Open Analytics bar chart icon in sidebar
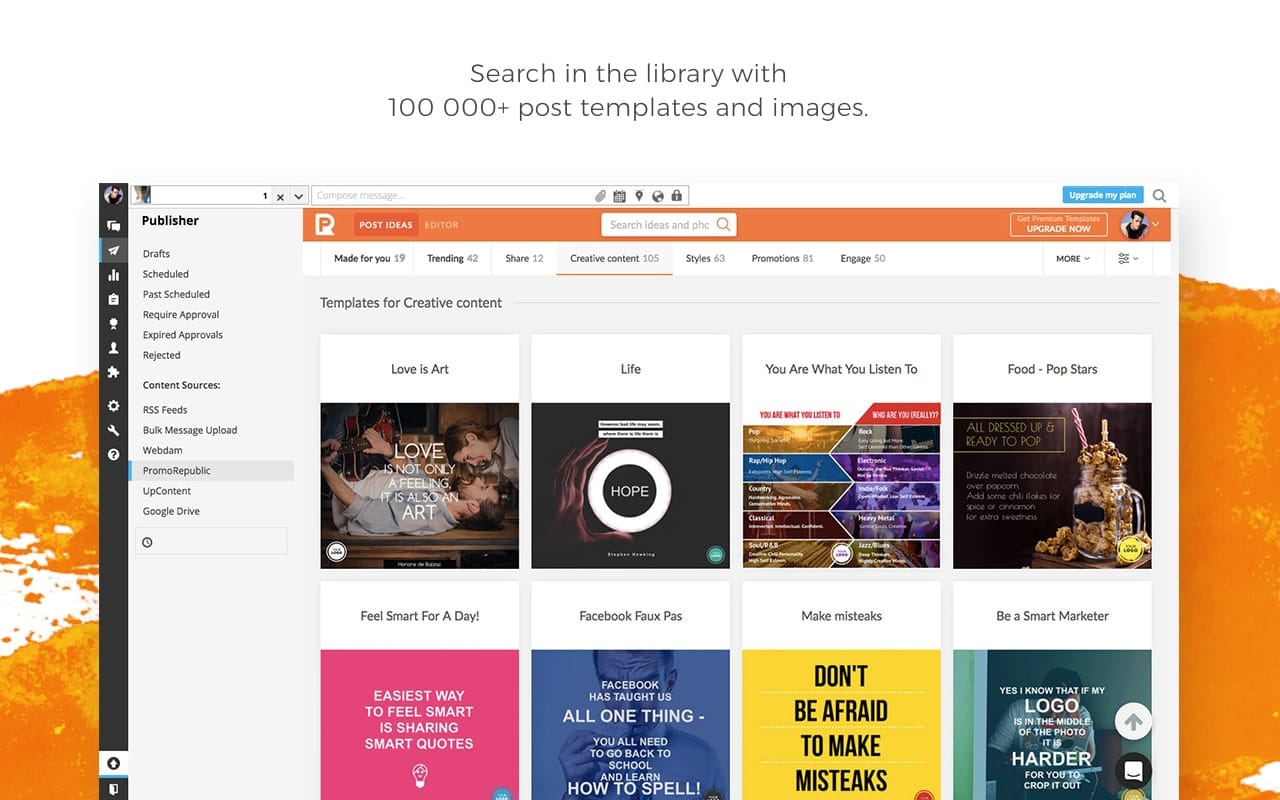1280x800 pixels. [113, 275]
